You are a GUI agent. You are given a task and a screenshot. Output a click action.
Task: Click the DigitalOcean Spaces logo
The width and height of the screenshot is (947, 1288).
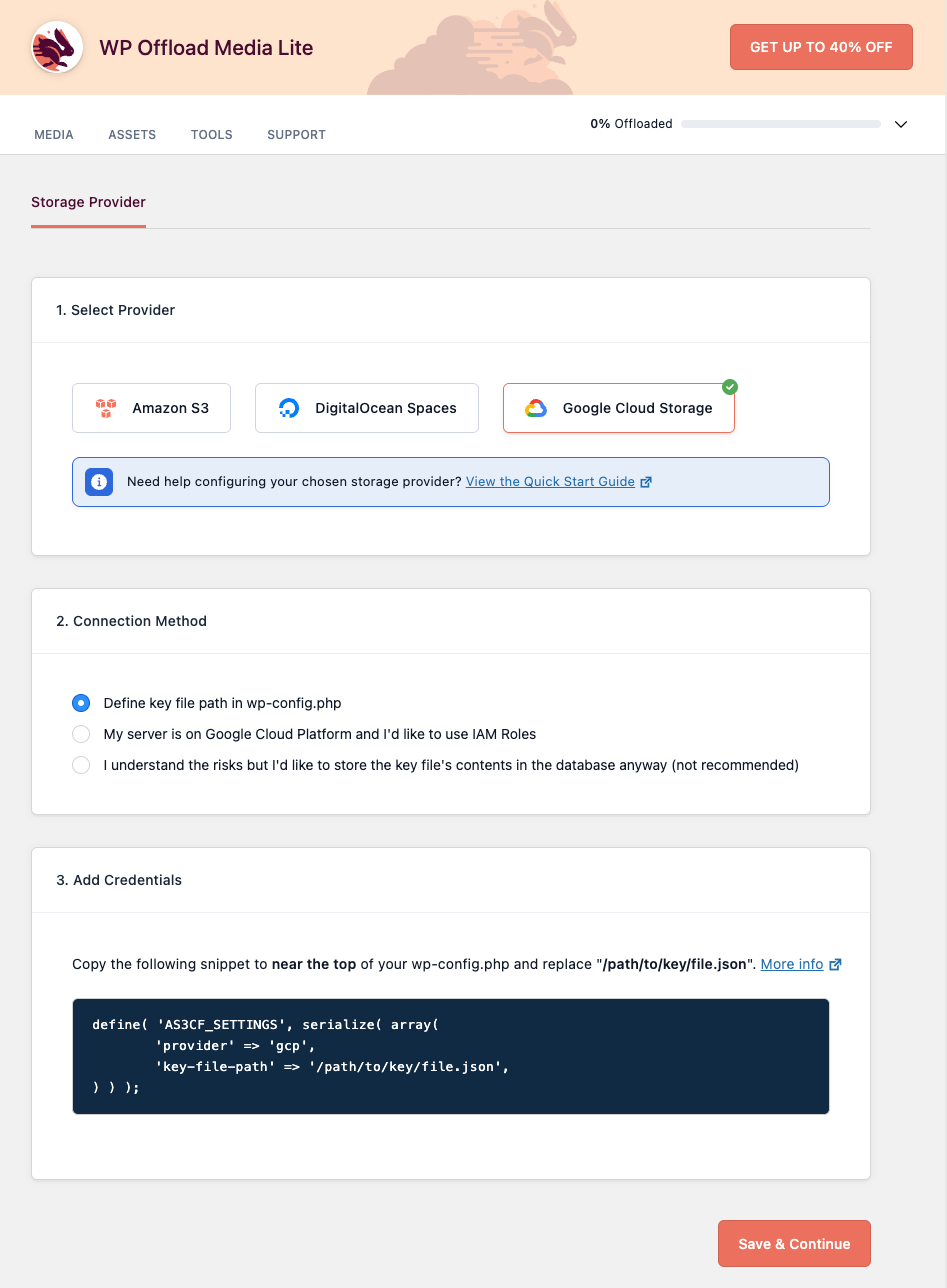point(289,407)
